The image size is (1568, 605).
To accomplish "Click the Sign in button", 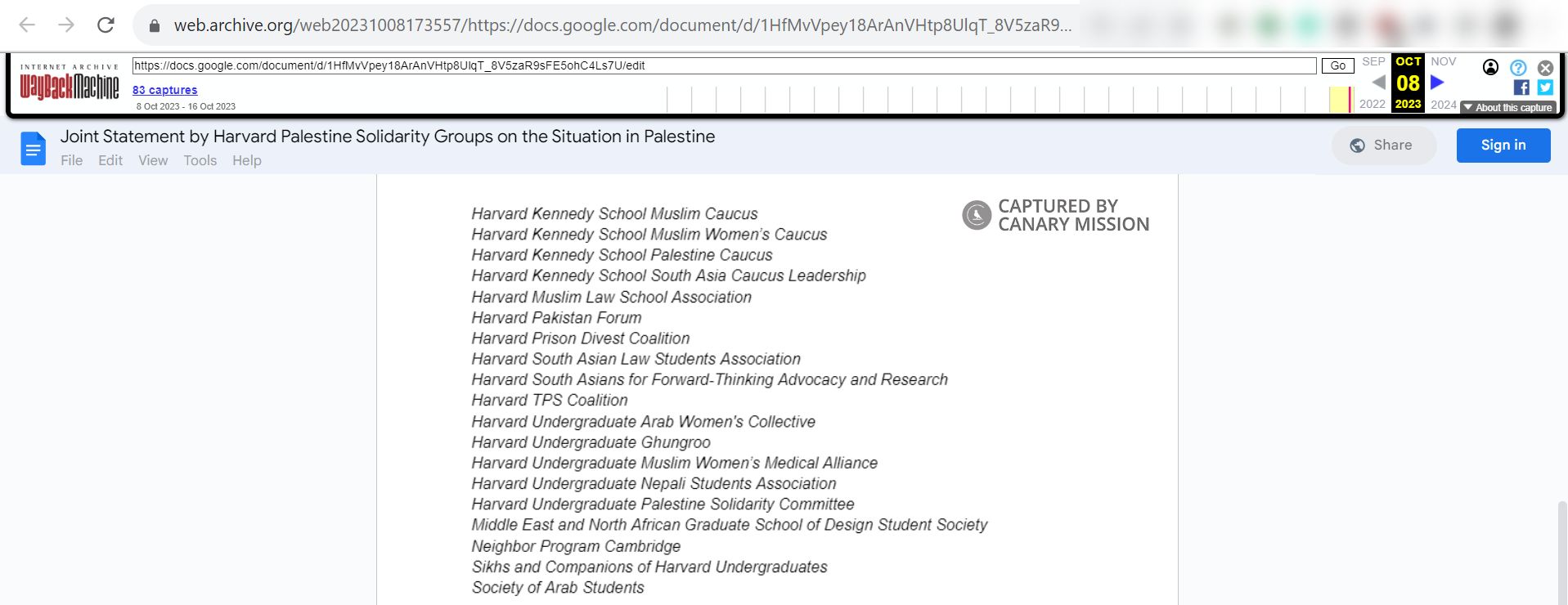I will pos(1503,145).
